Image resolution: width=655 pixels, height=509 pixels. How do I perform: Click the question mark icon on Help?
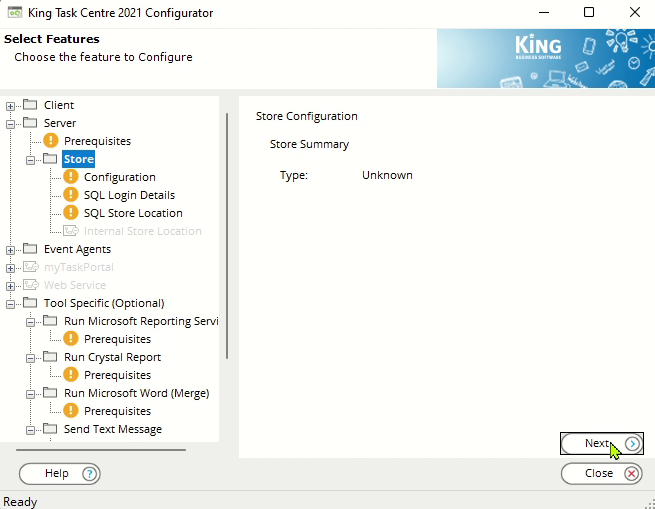(x=89, y=473)
